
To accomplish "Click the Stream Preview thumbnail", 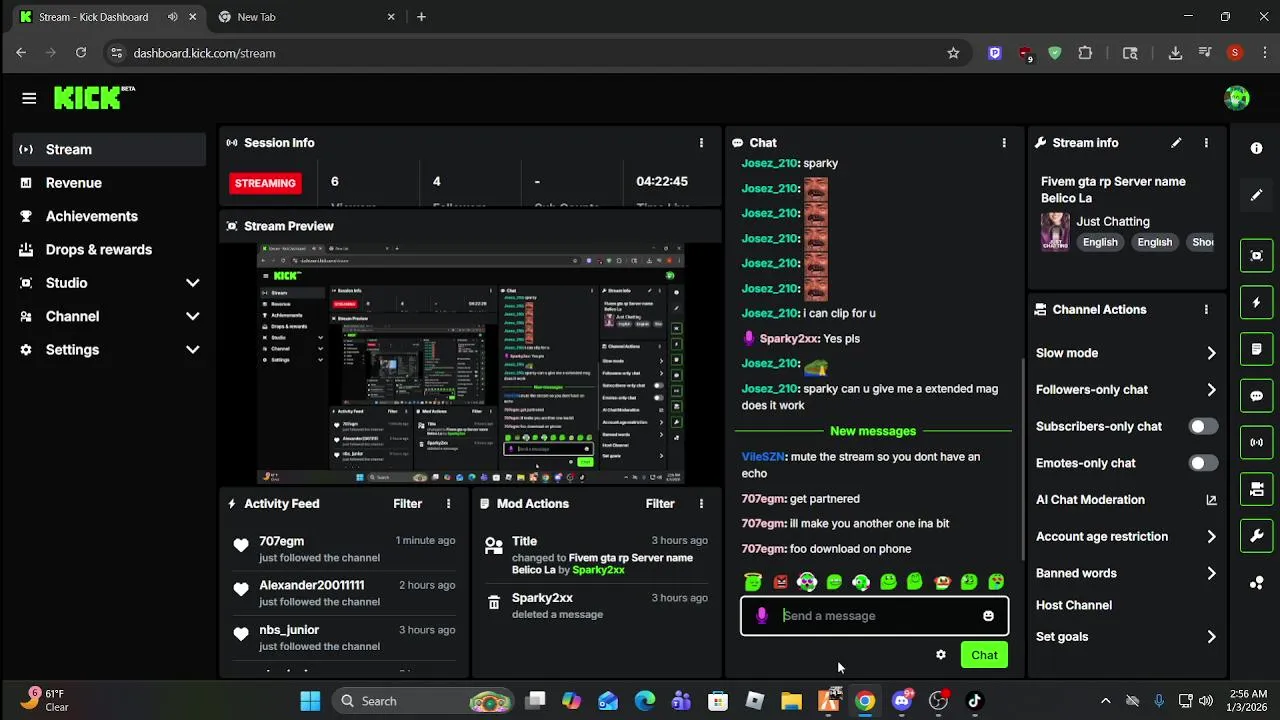I will (x=471, y=363).
